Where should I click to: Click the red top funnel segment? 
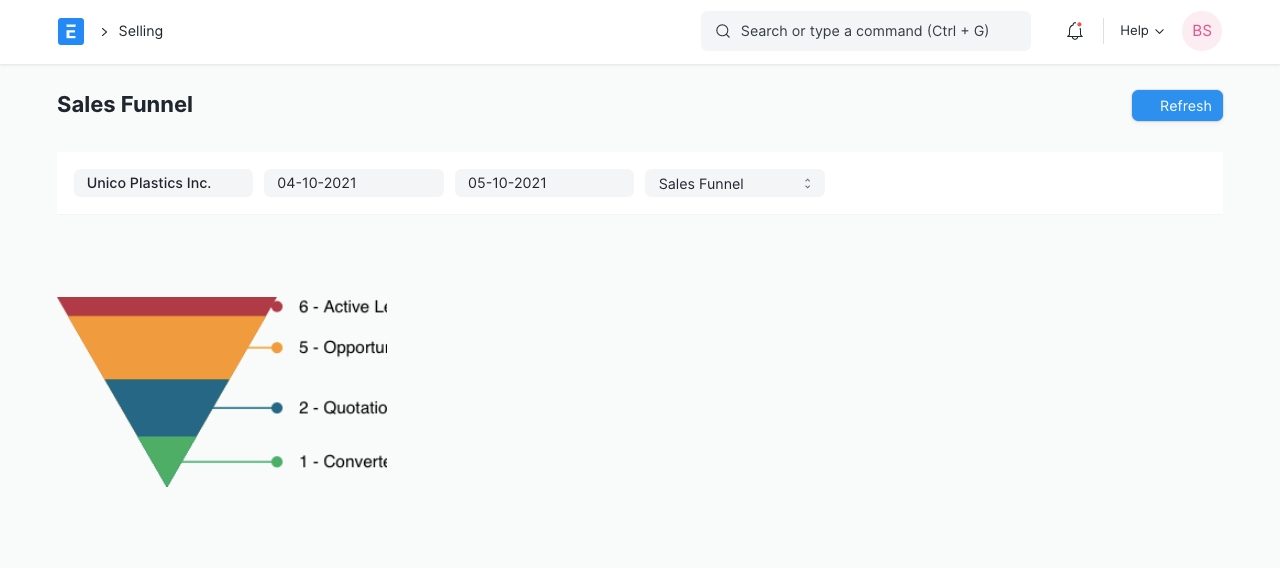point(167,306)
